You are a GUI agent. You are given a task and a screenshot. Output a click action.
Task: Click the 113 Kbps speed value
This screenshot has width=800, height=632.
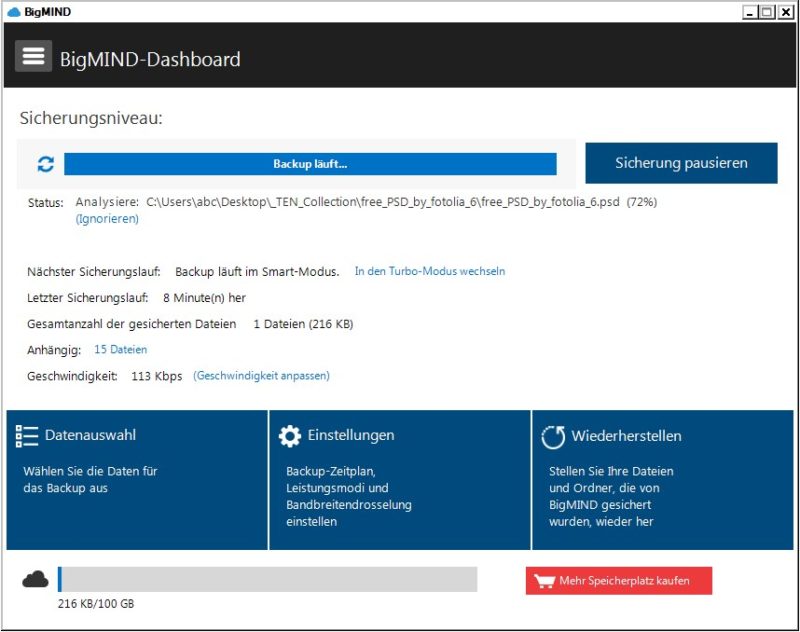click(157, 376)
